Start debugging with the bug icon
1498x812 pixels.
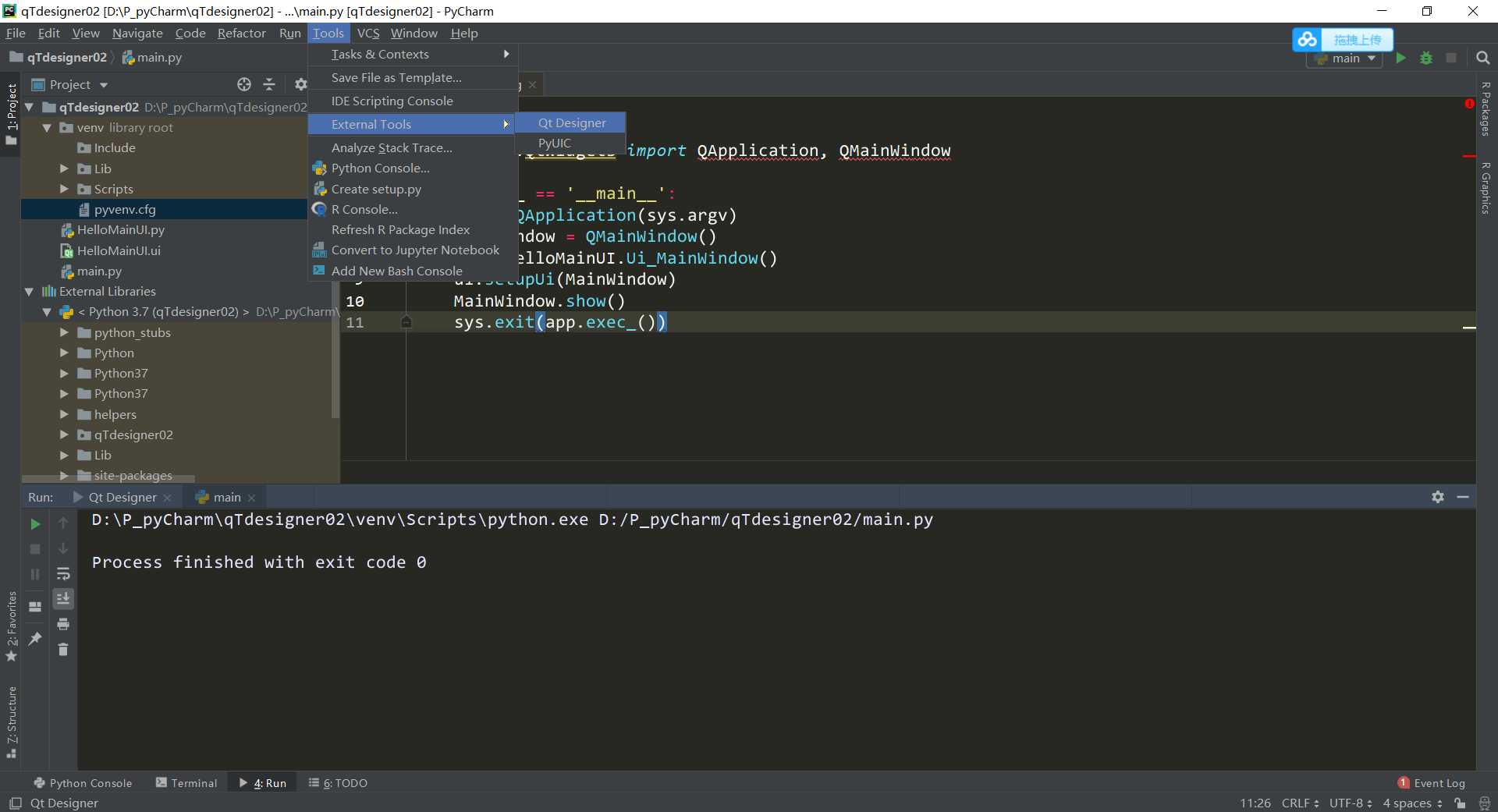(x=1426, y=58)
